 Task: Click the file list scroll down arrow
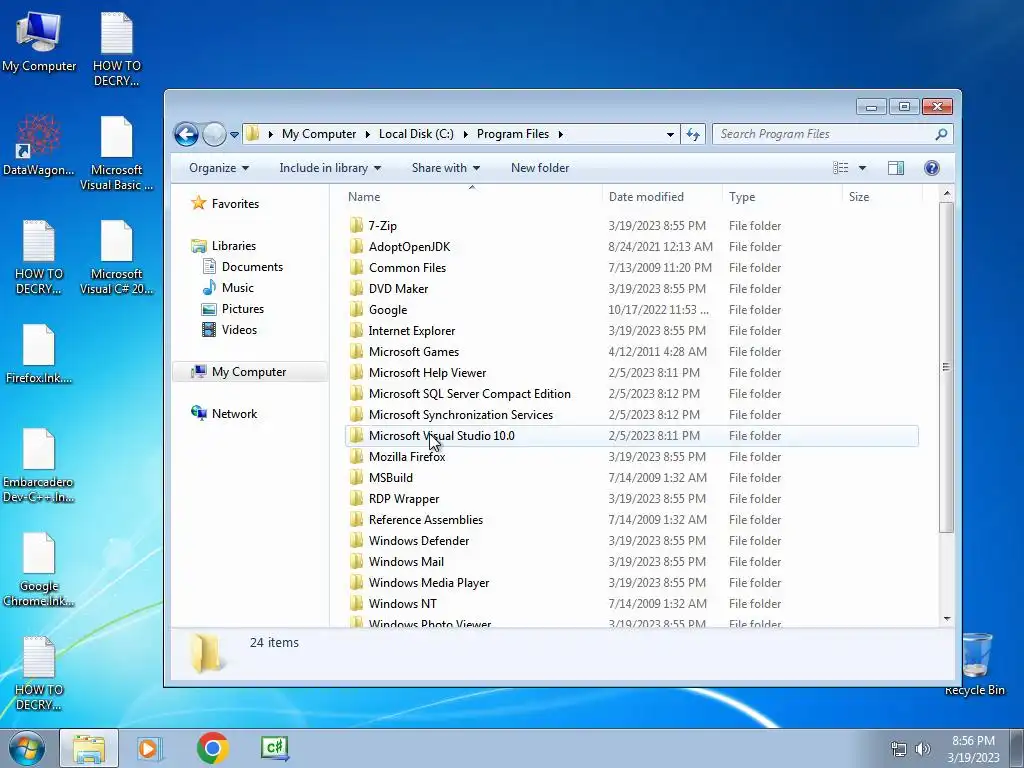coord(947,618)
